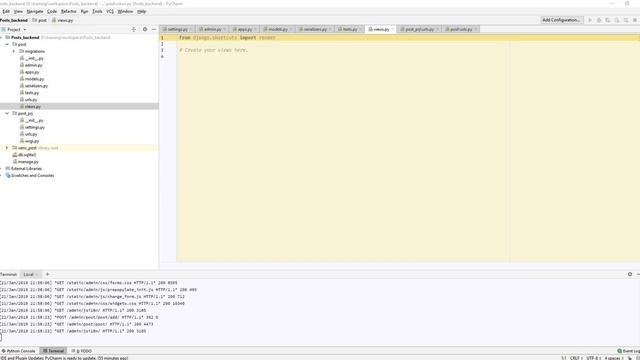Open the Window menu
The height and width of the screenshot is (360, 640).
(x=125, y=11)
